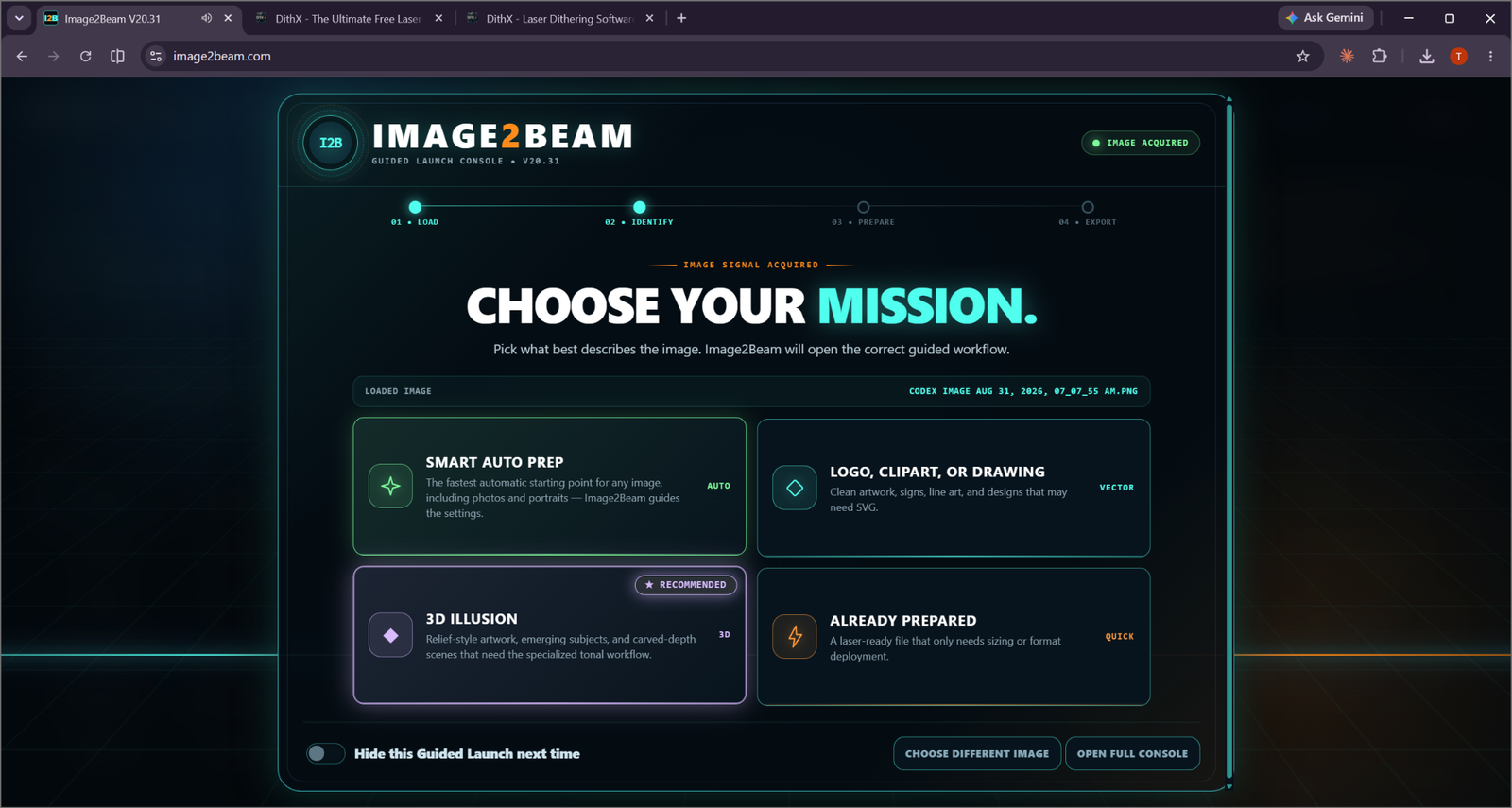Image resolution: width=1512 pixels, height=808 pixels.
Task: Select the Already Prepared lightning bolt icon
Action: click(795, 636)
